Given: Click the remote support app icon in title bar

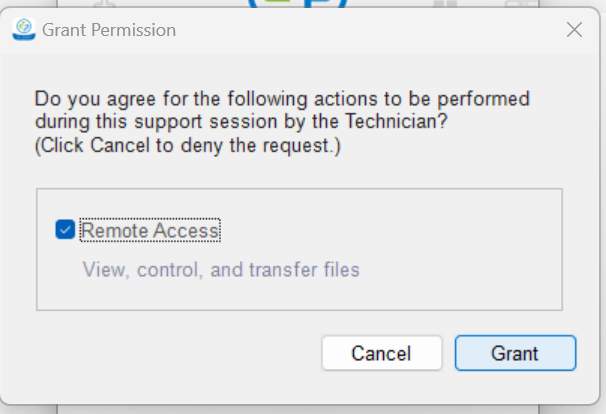Looking at the screenshot, I should pos(24,29).
